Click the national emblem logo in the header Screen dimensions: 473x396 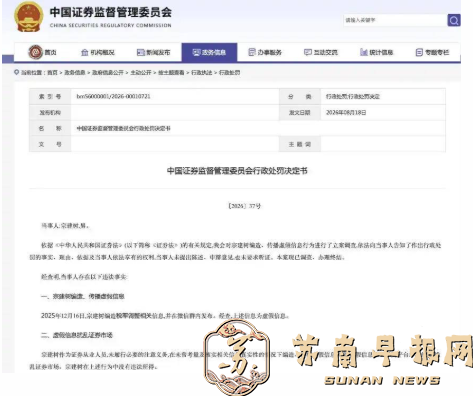coord(29,17)
